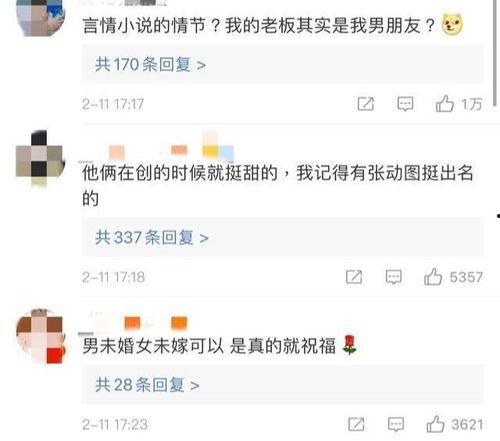The width and height of the screenshot is (500, 441).
Task: Expand 共170条回复 replies
Action: pos(150,64)
